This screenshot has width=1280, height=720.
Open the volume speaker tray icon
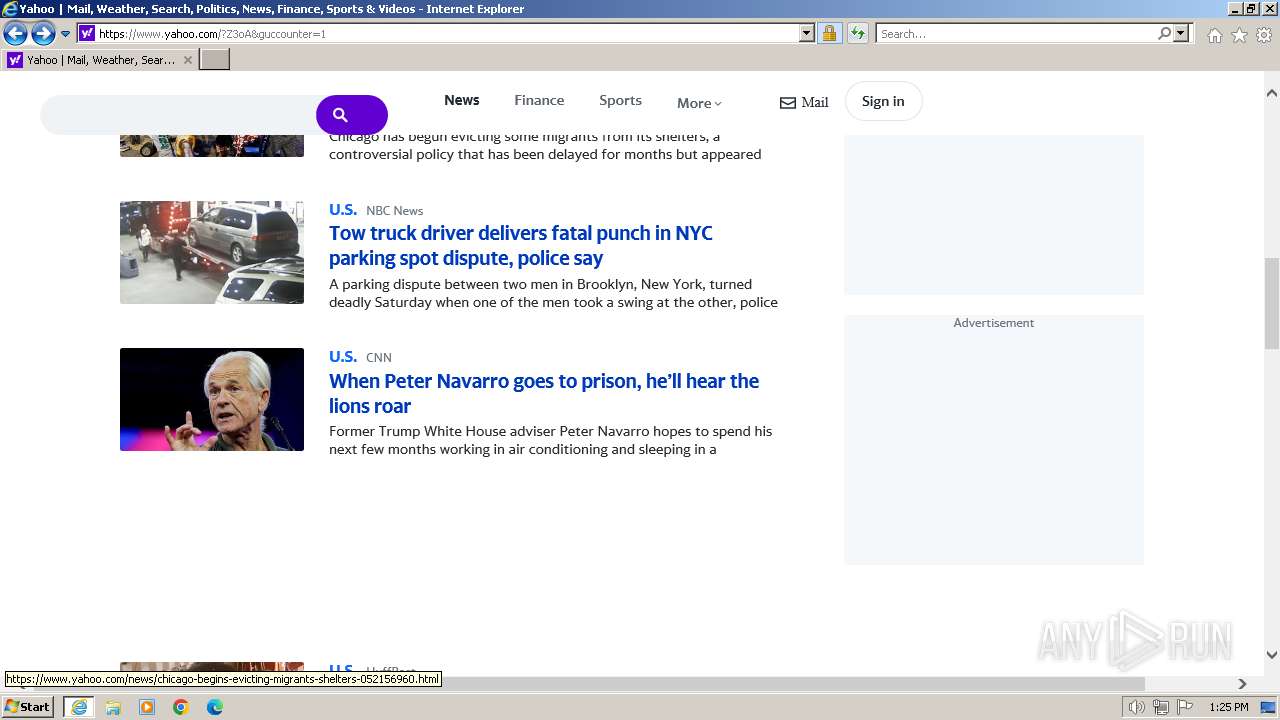point(1136,707)
